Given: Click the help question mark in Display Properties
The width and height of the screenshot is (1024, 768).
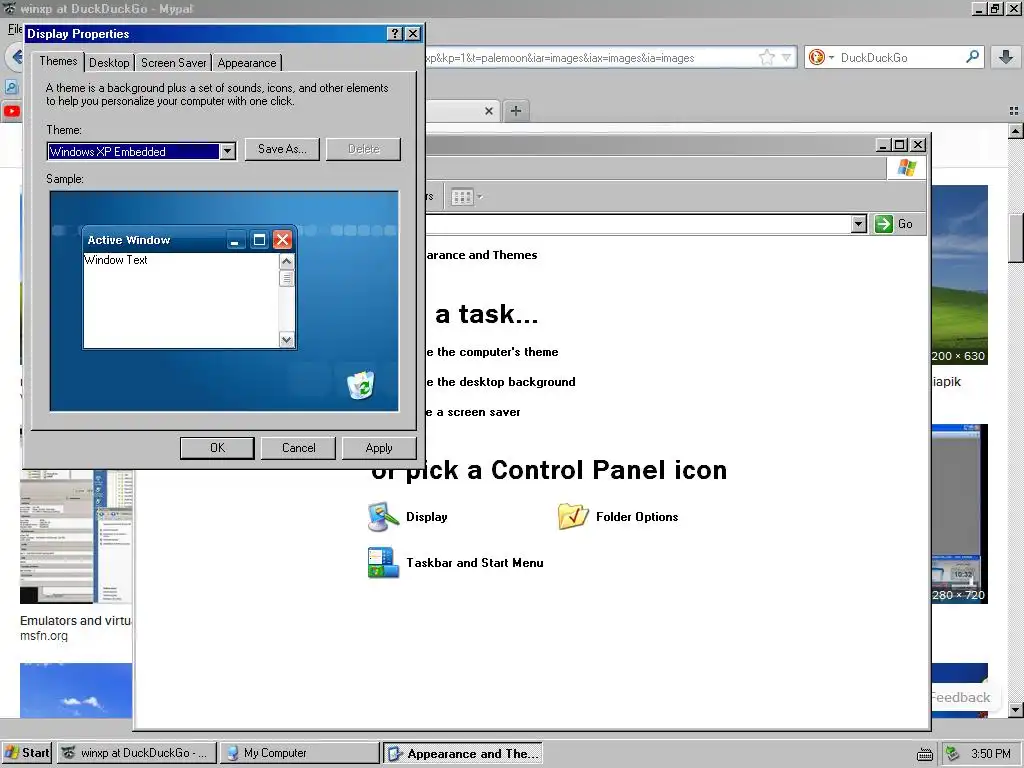Looking at the screenshot, I should [394, 34].
